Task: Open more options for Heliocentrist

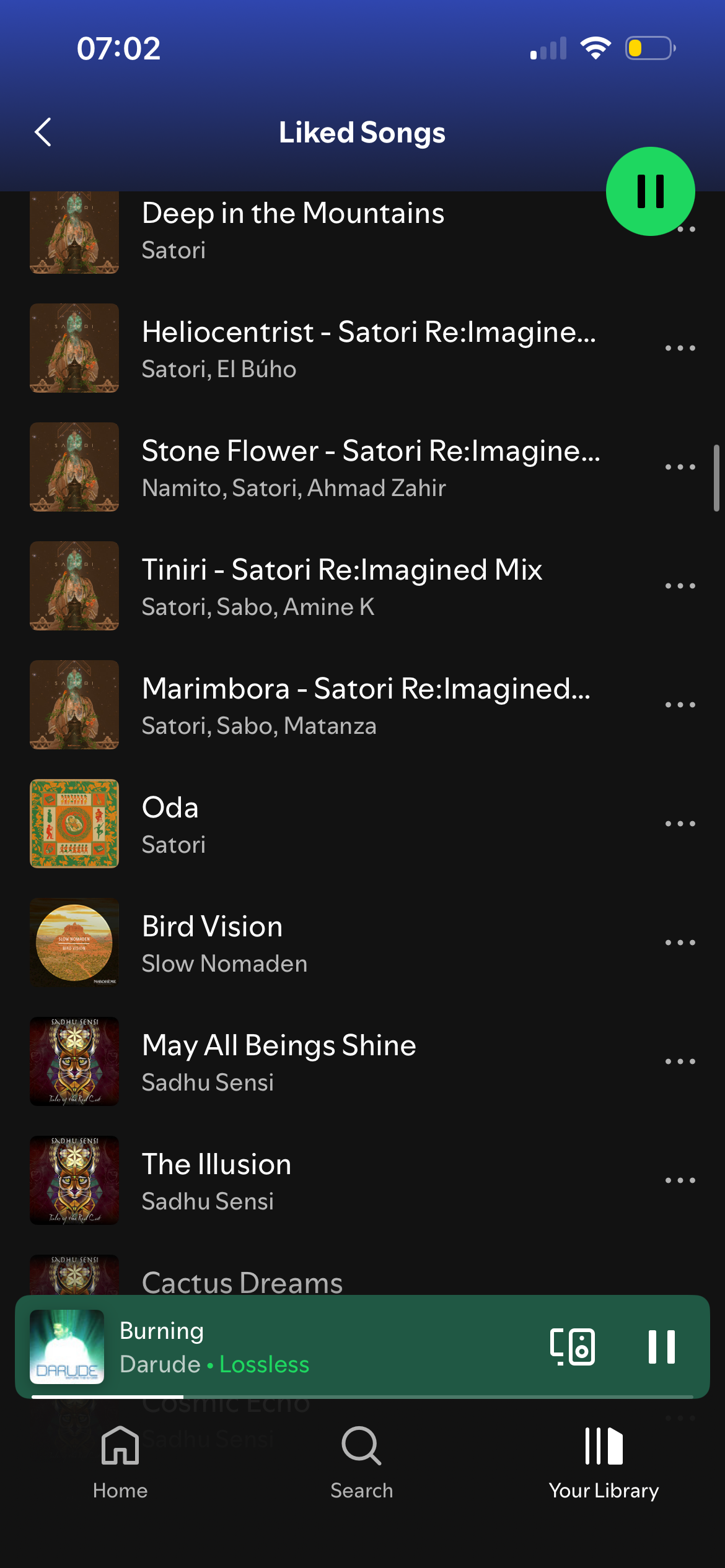Action: (680, 348)
